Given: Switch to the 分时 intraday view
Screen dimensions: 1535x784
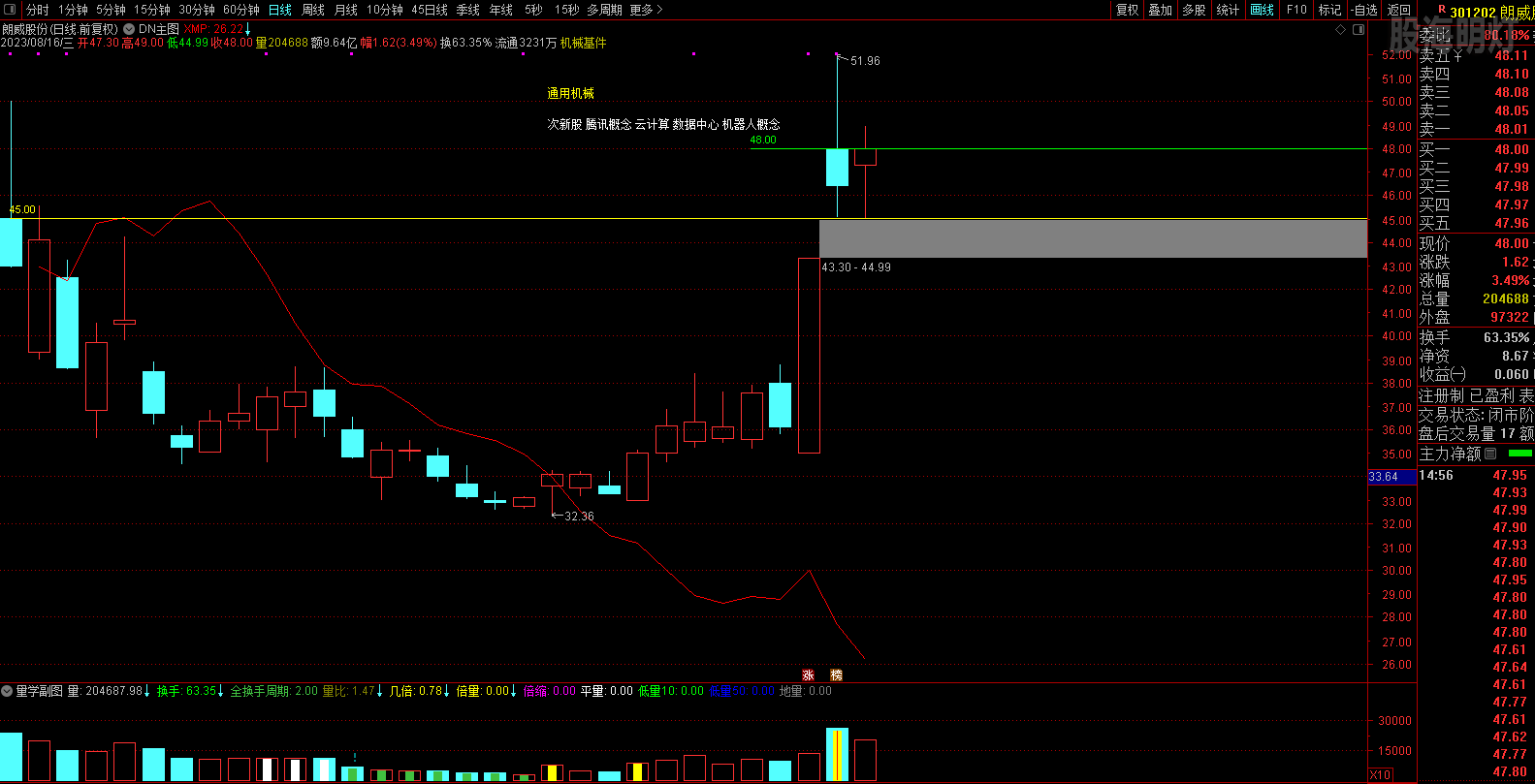Looking at the screenshot, I should (38, 10).
